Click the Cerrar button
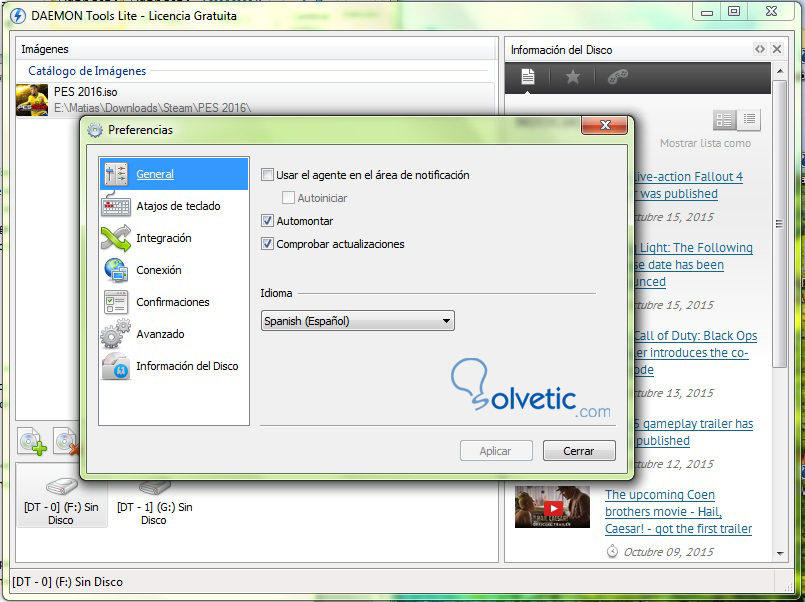 [x=579, y=451]
